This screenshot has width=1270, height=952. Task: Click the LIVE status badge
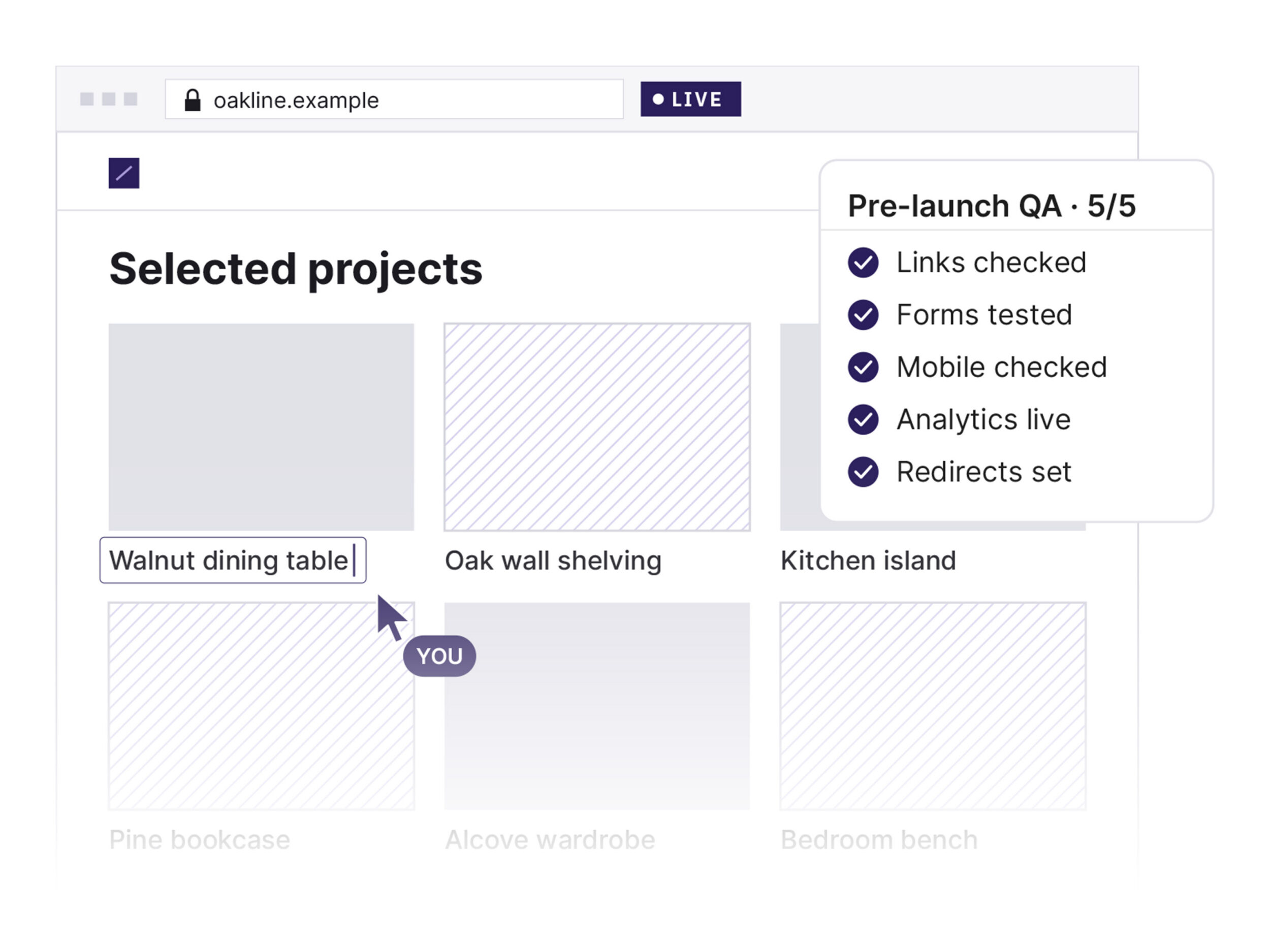click(691, 100)
